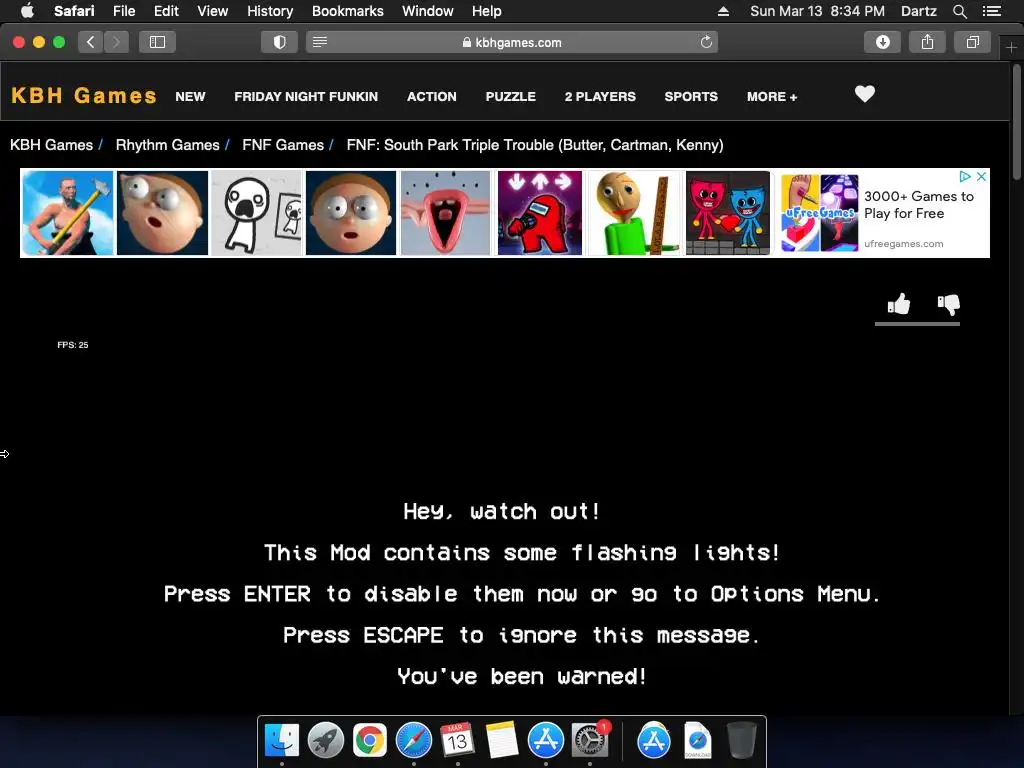Click the heart favorites icon

865,94
